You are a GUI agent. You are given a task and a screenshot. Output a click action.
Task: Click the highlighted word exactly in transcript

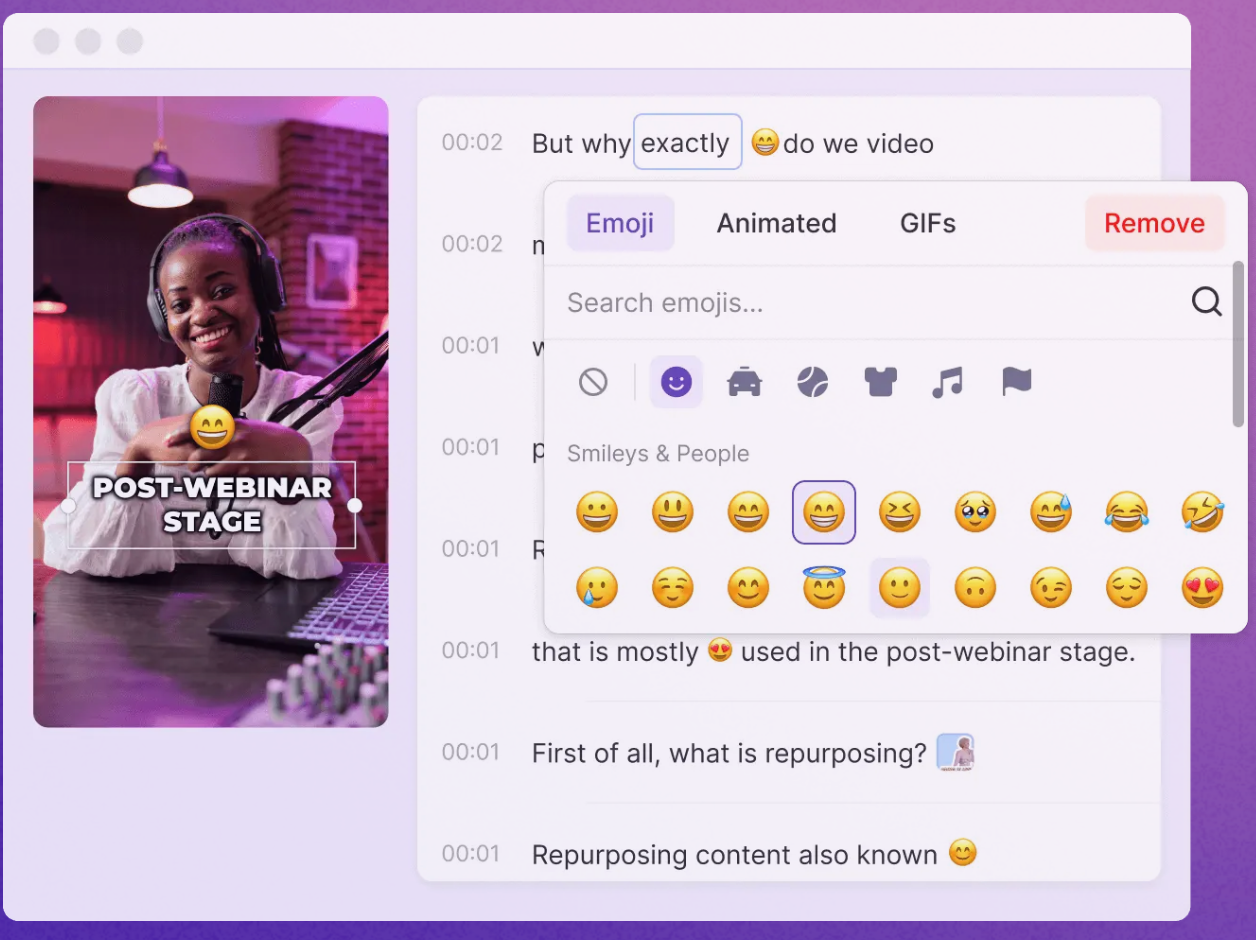(x=687, y=142)
